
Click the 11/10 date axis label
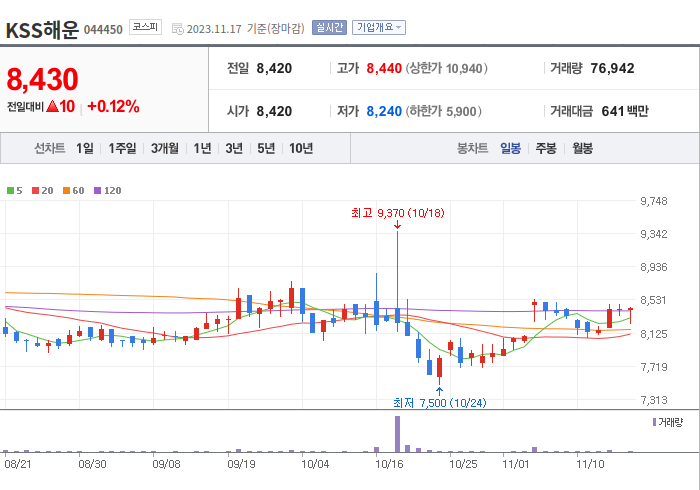click(590, 464)
